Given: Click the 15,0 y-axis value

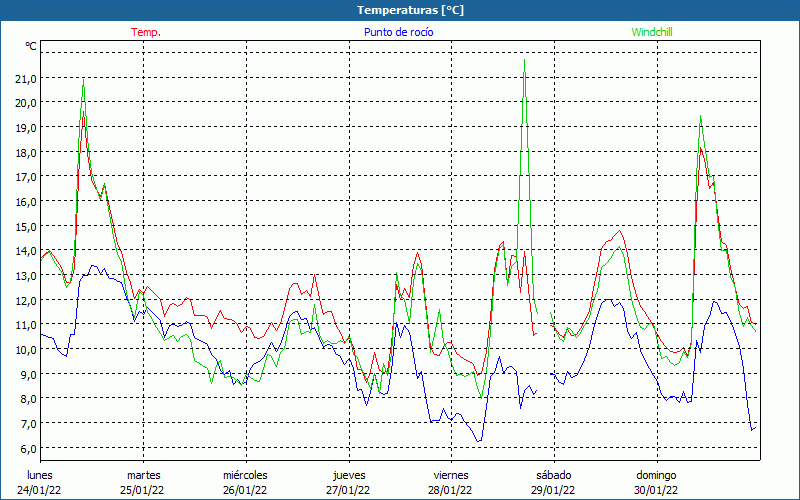Looking at the screenshot, I should point(26,227).
